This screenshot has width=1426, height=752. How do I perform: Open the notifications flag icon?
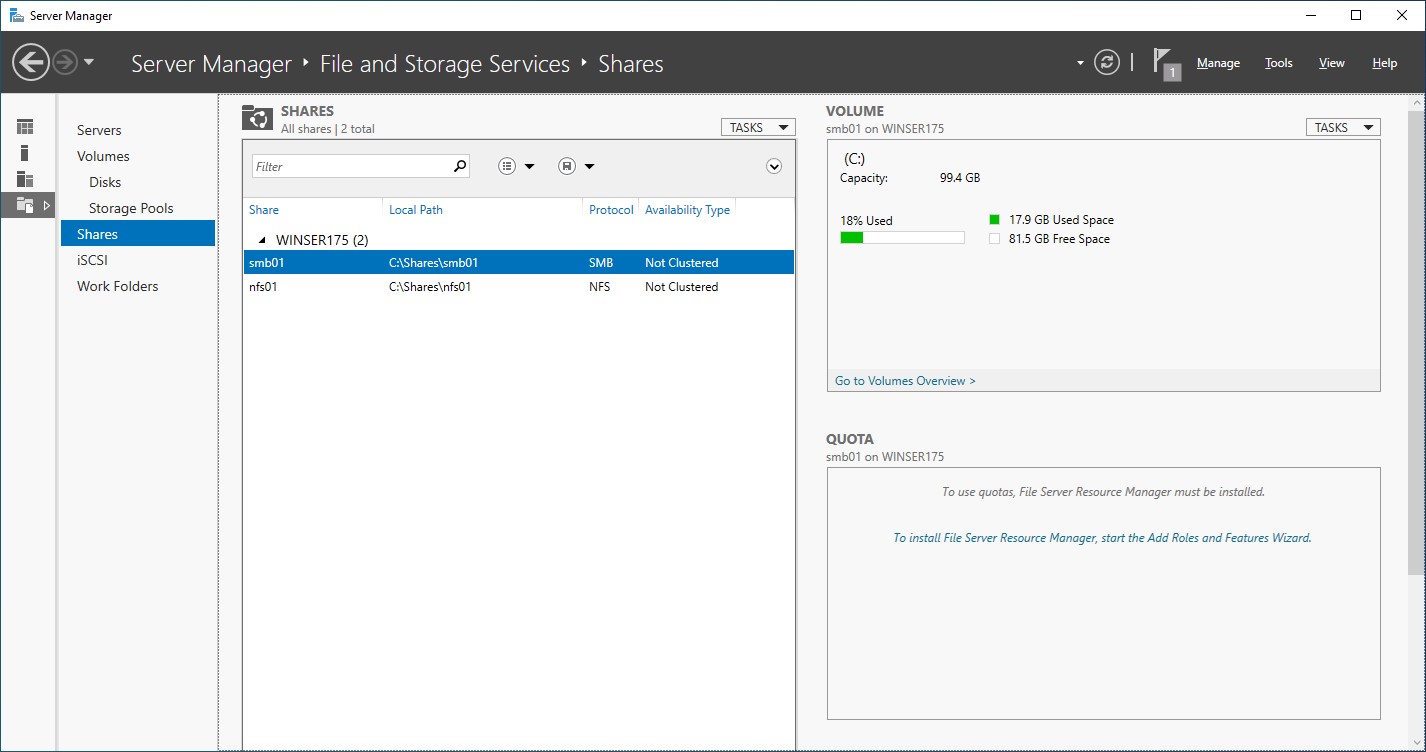[x=1167, y=63]
